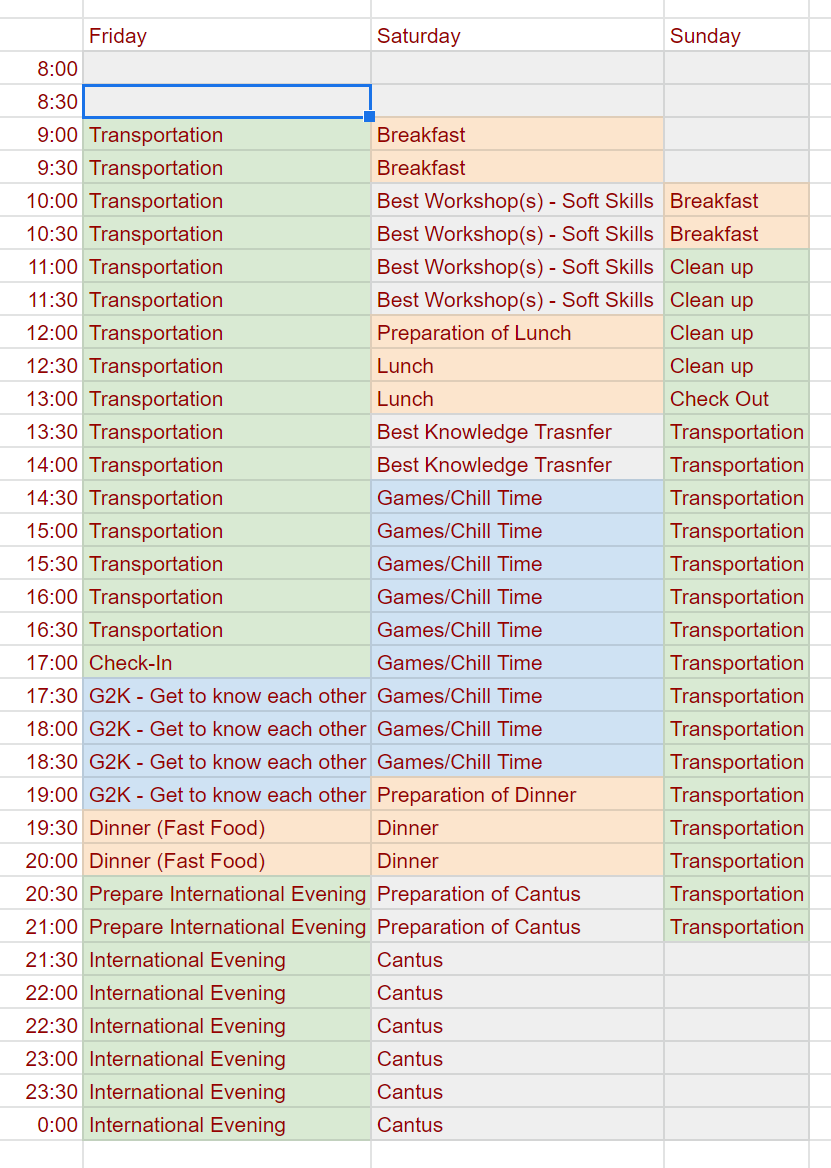The image size is (831, 1168).
Task: Click G2K cell in the 17:30 row
Action: coord(226,696)
